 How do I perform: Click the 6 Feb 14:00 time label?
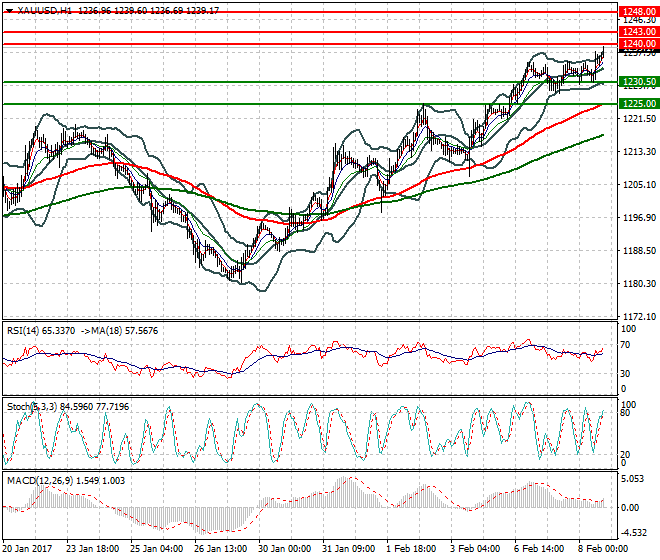(539, 549)
